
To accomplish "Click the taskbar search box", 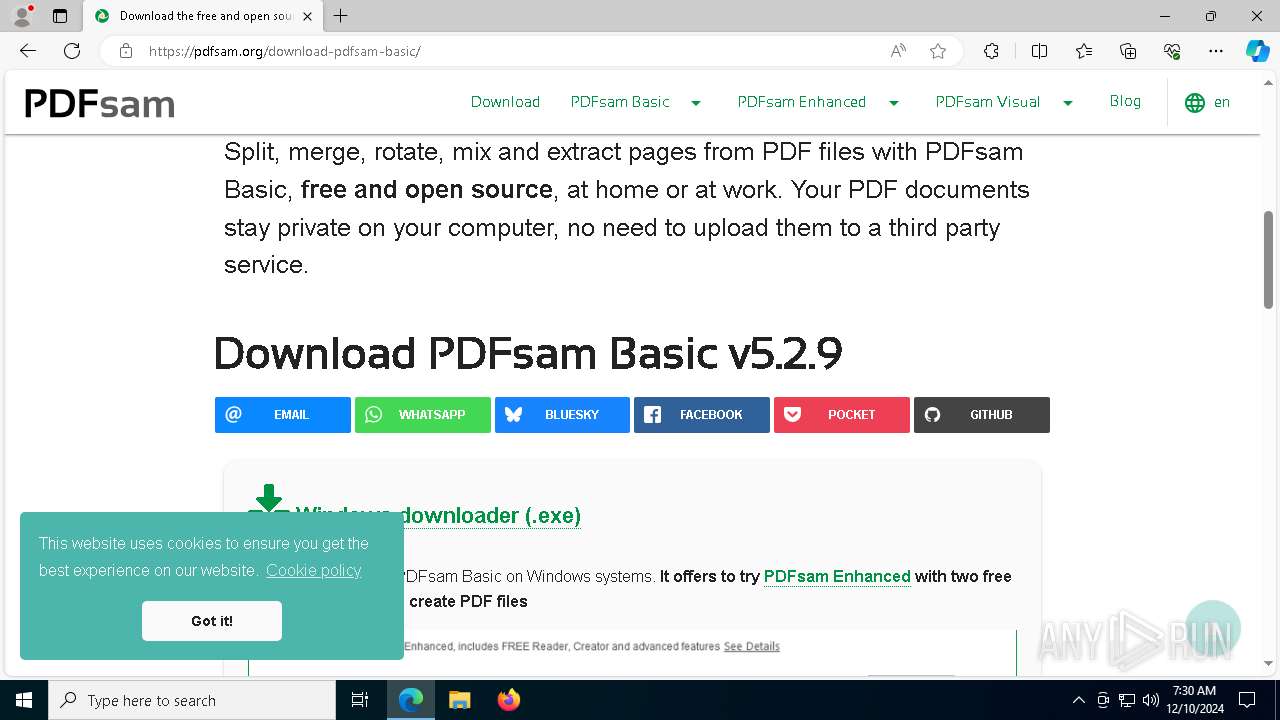I will 192,700.
